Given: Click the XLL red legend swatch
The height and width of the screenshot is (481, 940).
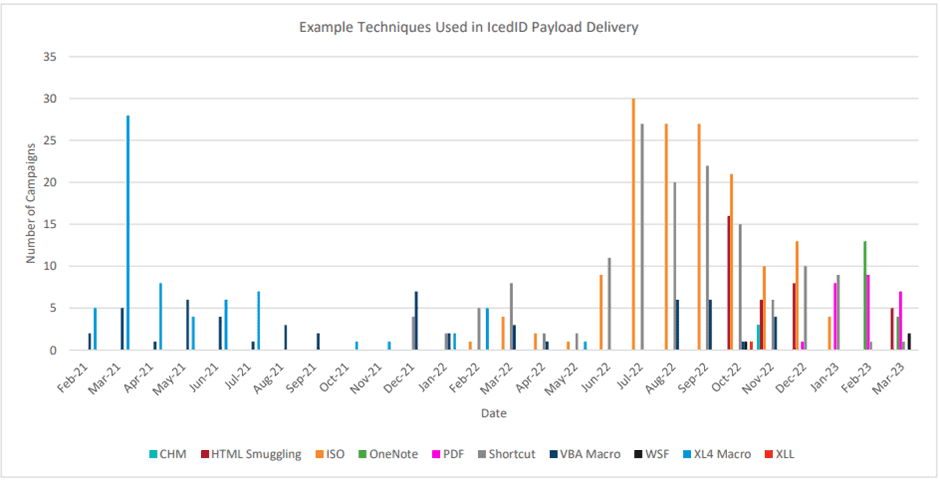Looking at the screenshot, I should tap(767, 454).
